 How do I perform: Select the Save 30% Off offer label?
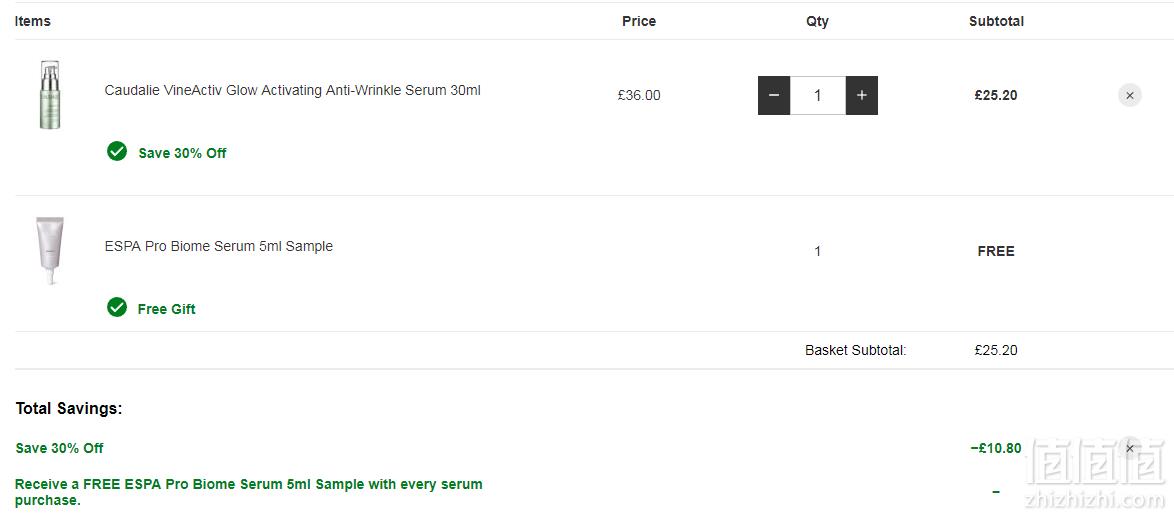182,153
